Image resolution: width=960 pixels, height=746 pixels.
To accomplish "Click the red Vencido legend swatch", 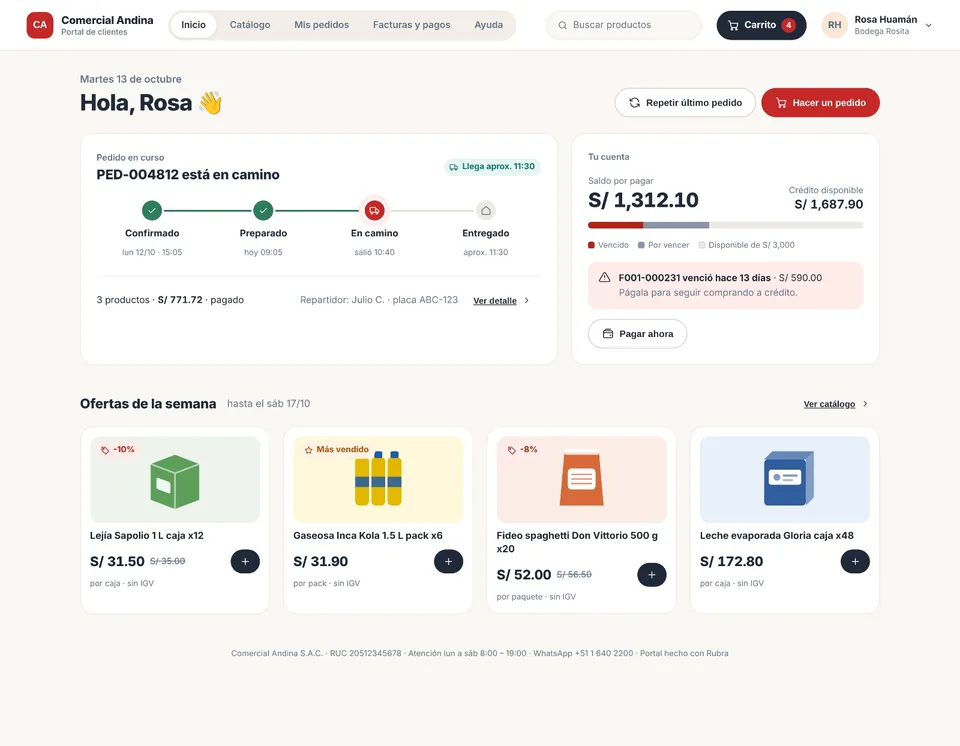I will coord(591,245).
